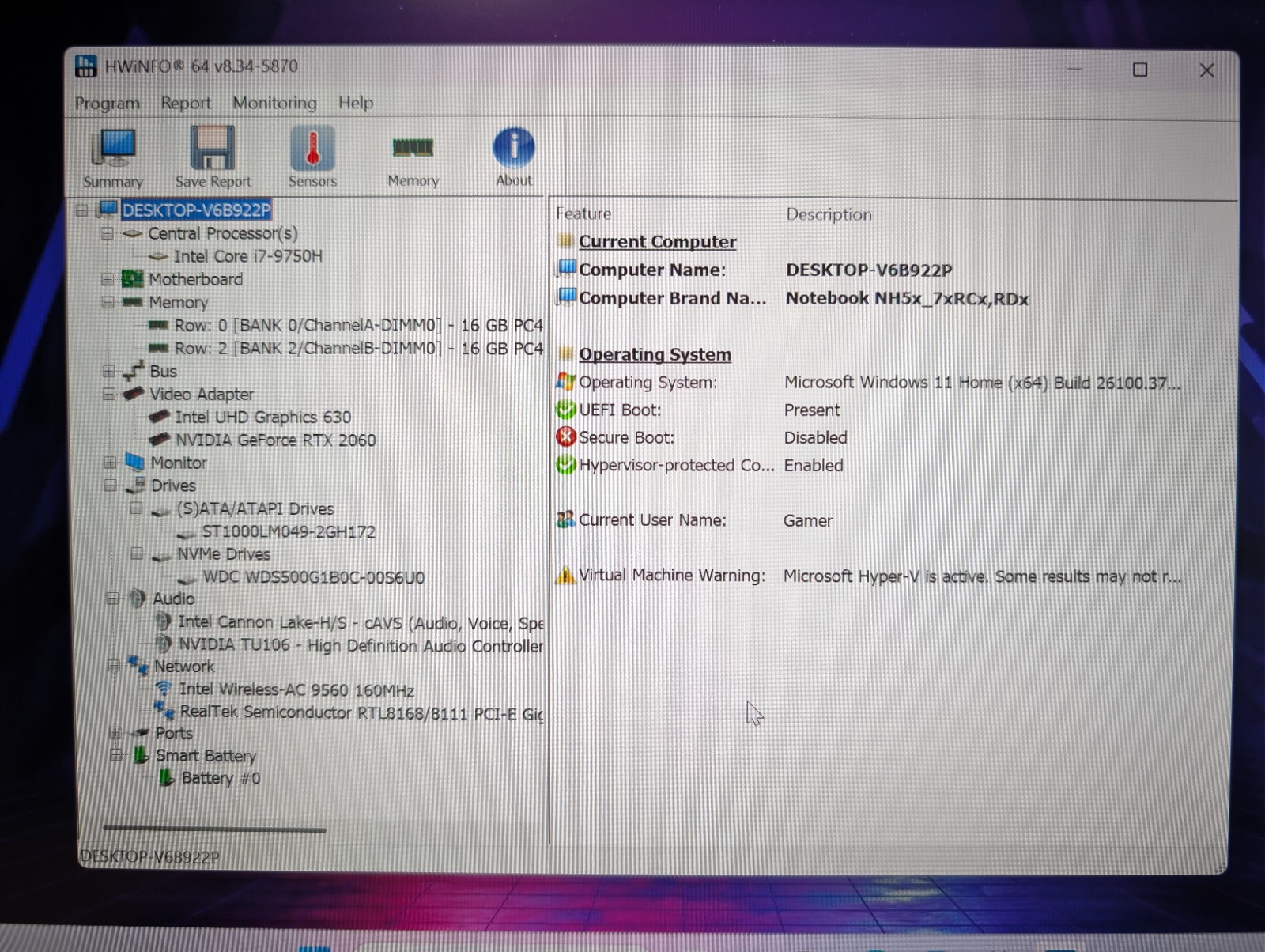Select Intel Core i7-9750H in tree
Screen dimensions: 1265x952
(248, 256)
